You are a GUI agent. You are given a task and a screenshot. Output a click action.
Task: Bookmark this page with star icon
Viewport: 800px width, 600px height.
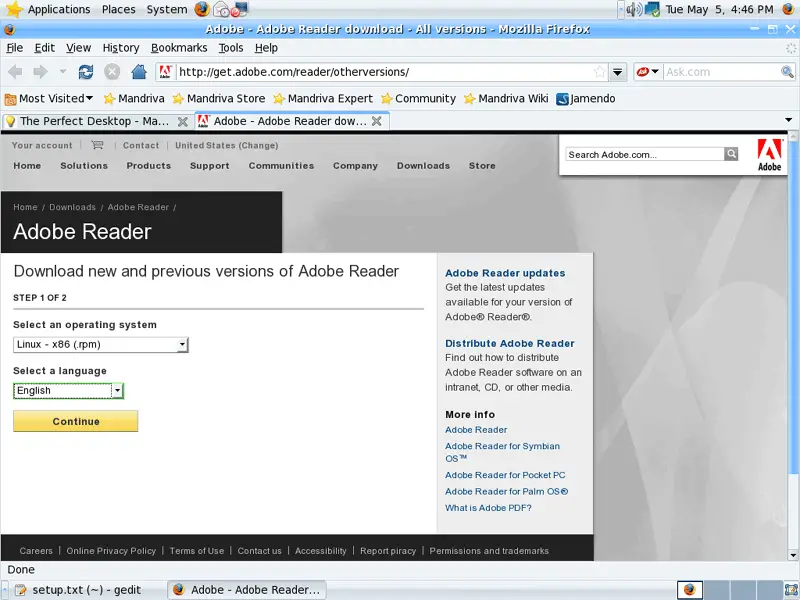[600, 72]
